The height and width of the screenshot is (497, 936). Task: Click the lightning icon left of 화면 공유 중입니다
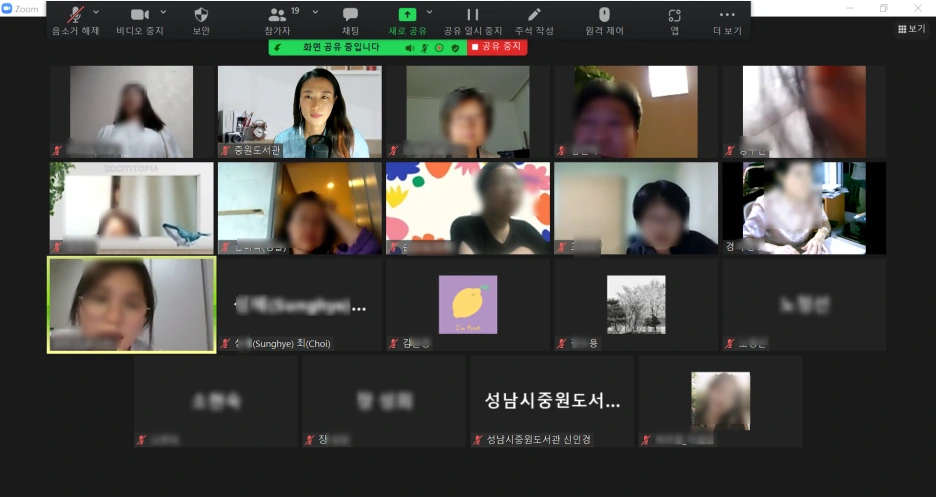pos(278,47)
